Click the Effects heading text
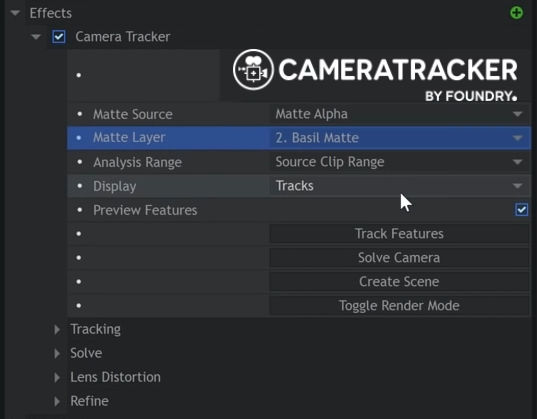537x419 pixels. point(51,13)
